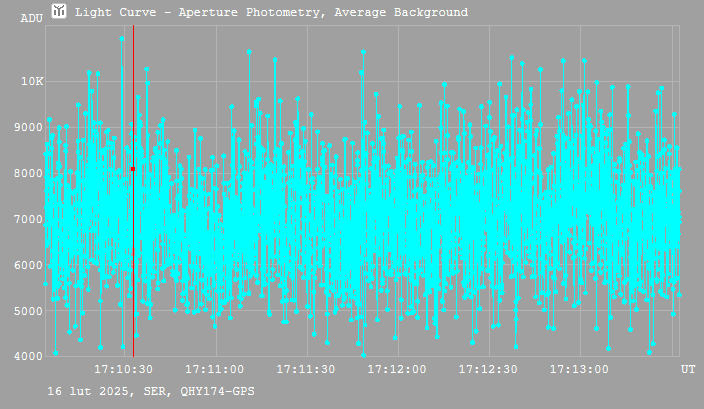This screenshot has width=704, height=409.
Task: Click the '9000' y-axis value
Action: pos(28,128)
